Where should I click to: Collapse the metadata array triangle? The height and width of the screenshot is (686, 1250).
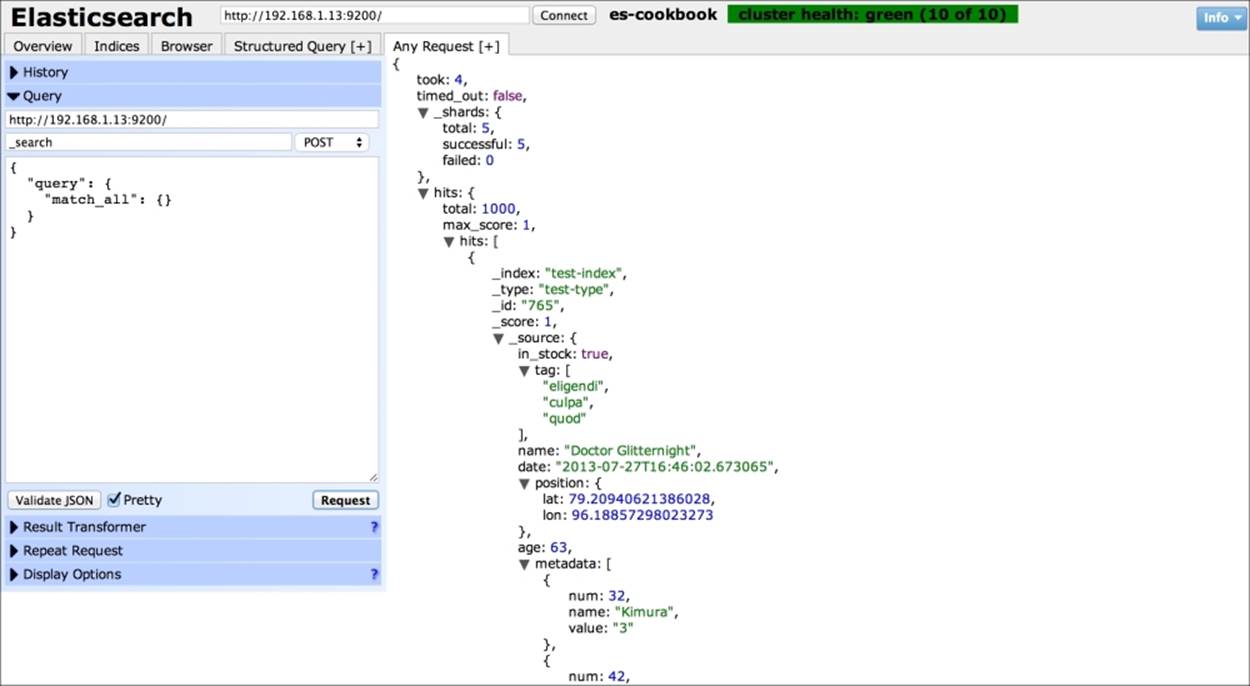[x=524, y=564]
